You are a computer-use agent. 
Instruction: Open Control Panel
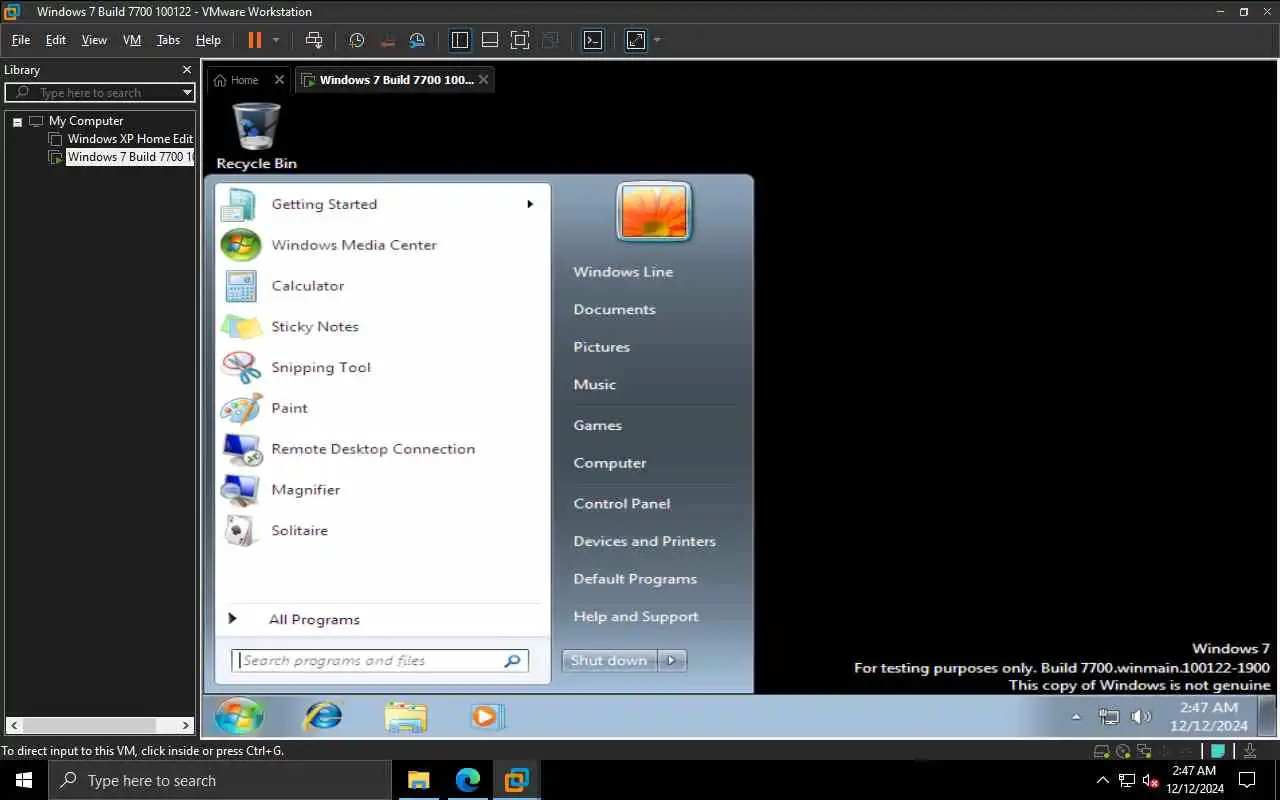pos(621,504)
